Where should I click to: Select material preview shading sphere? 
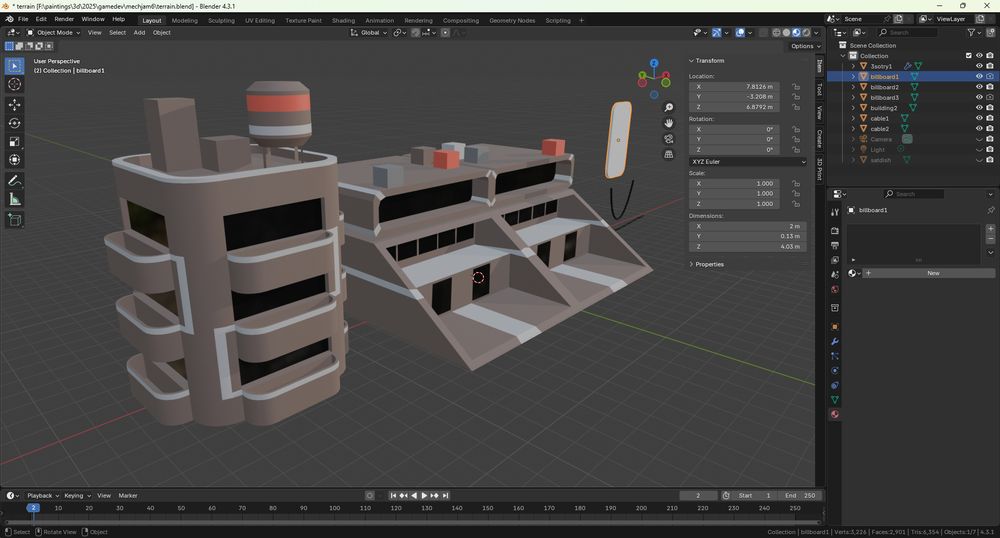[x=797, y=33]
